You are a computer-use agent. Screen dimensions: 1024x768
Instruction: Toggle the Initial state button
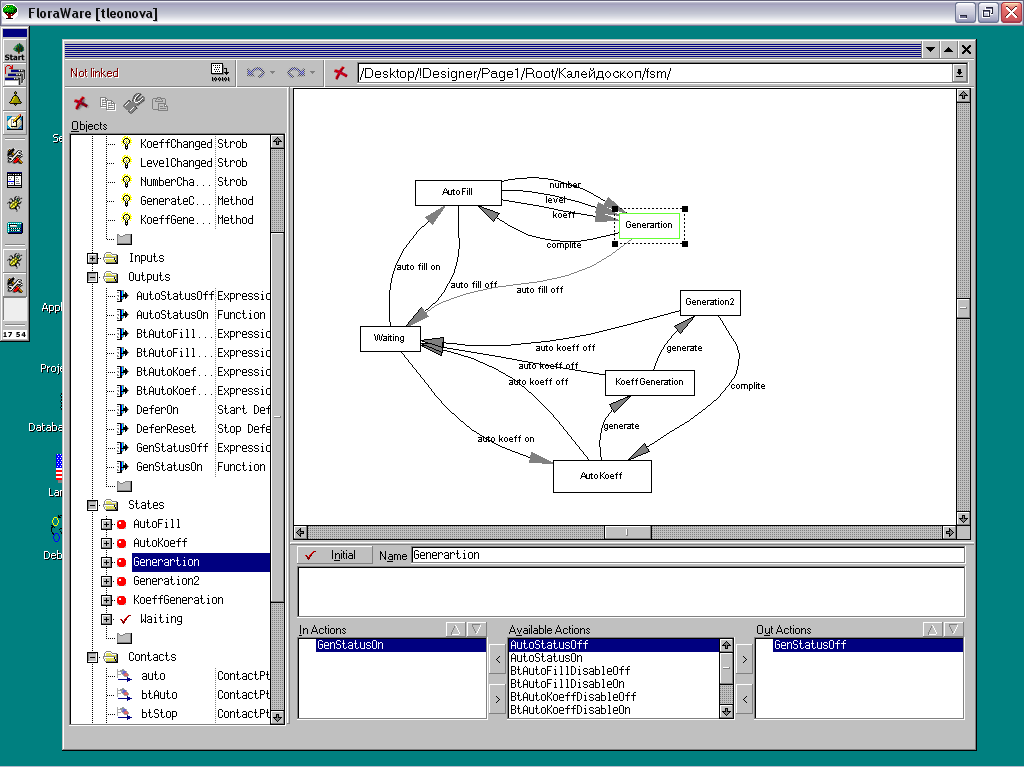pyautogui.click(x=335, y=555)
